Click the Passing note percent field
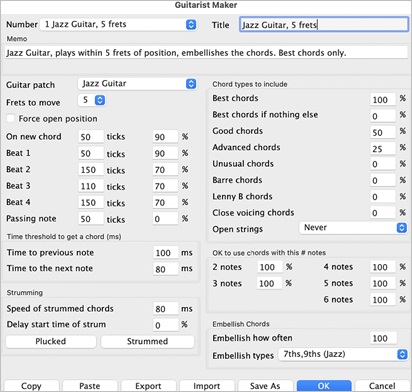This screenshot has height=392, width=412. 165,219
